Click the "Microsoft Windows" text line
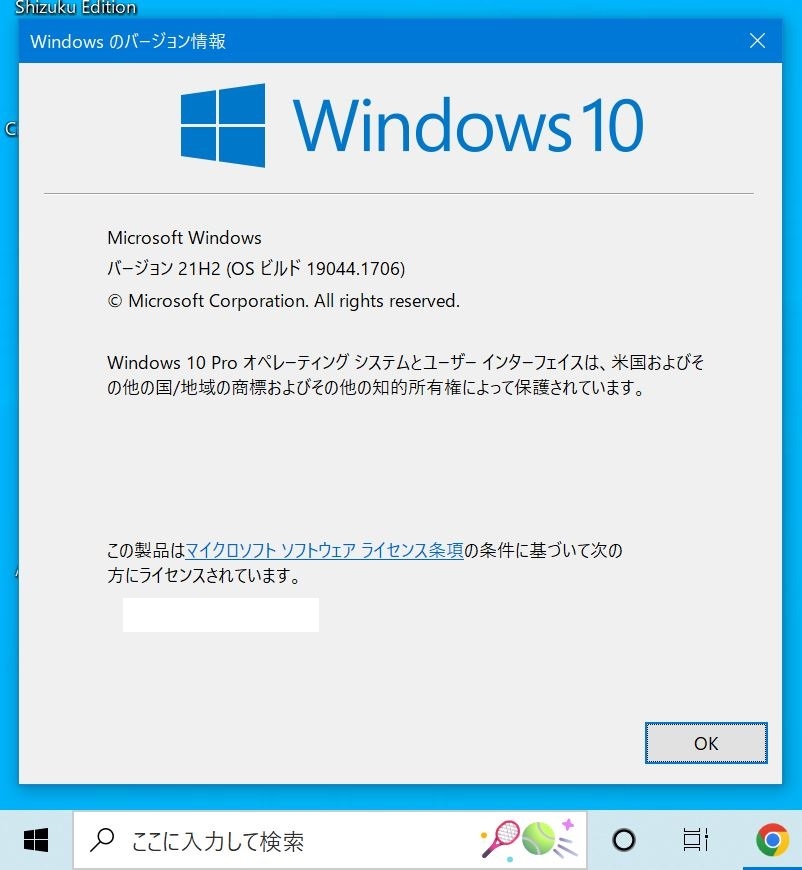Screen dimensions: 802x870 (184, 237)
